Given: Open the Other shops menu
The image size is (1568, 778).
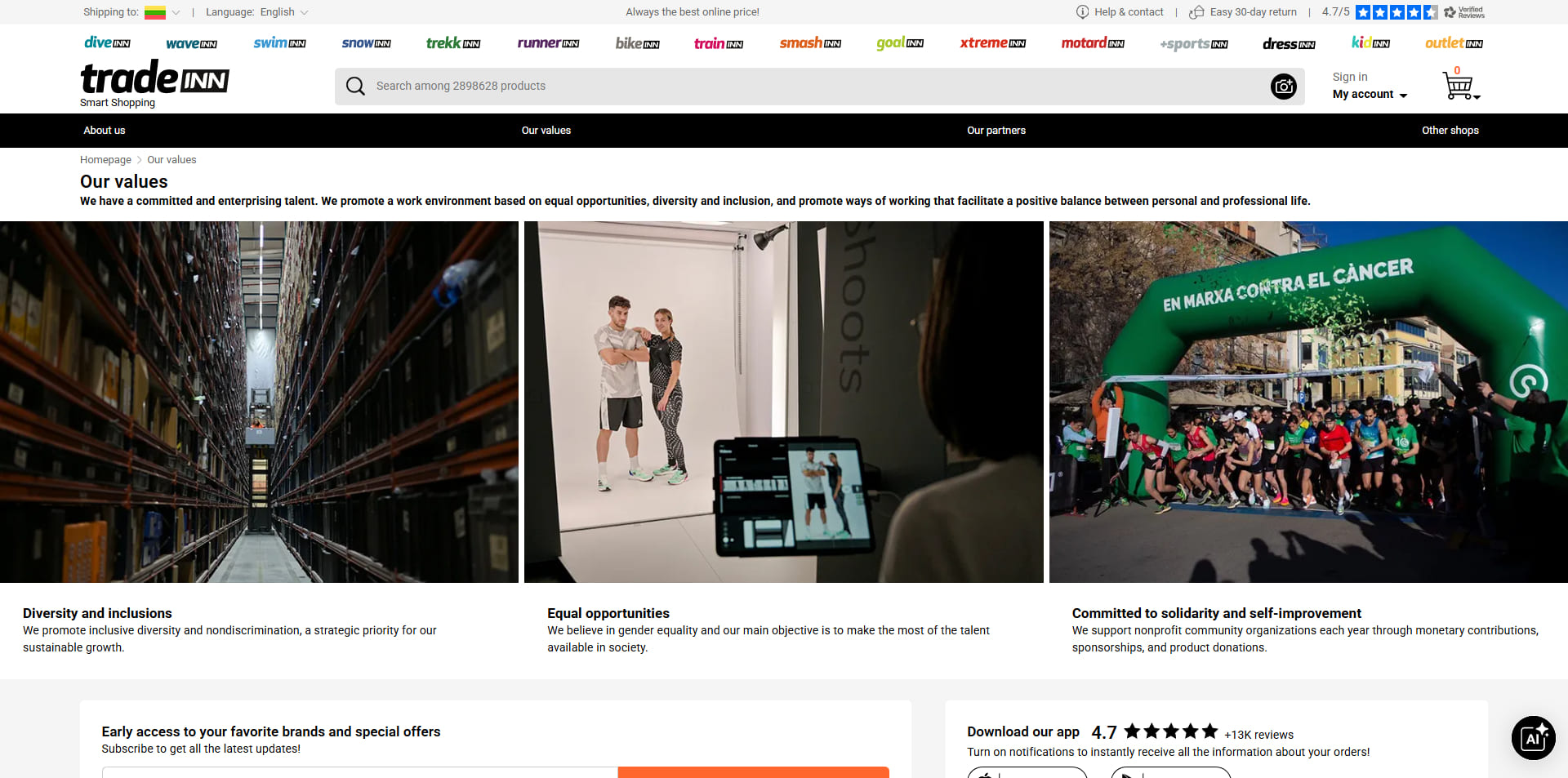Looking at the screenshot, I should coord(1450,131).
